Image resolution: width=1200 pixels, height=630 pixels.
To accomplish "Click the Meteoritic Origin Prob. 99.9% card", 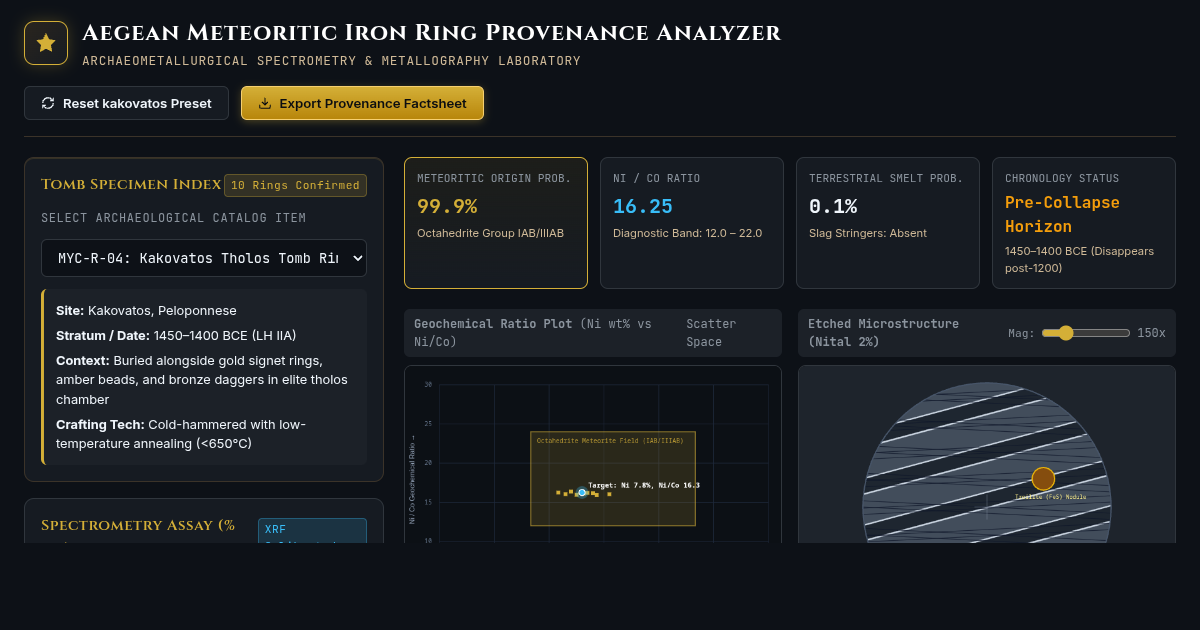I will pyautogui.click(x=496, y=223).
